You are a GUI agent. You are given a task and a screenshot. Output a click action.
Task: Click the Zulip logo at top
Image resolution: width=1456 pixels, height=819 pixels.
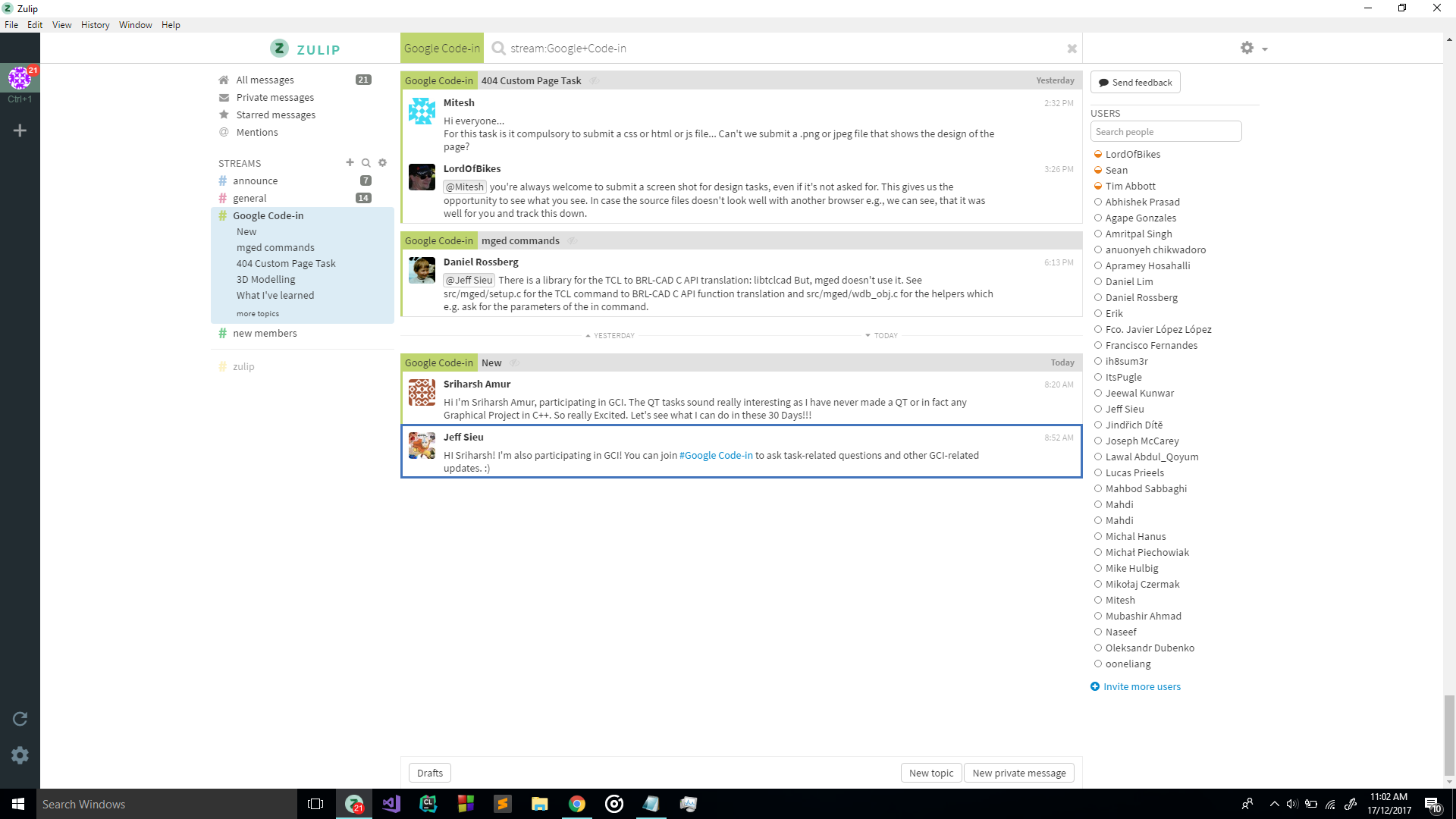click(305, 49)
